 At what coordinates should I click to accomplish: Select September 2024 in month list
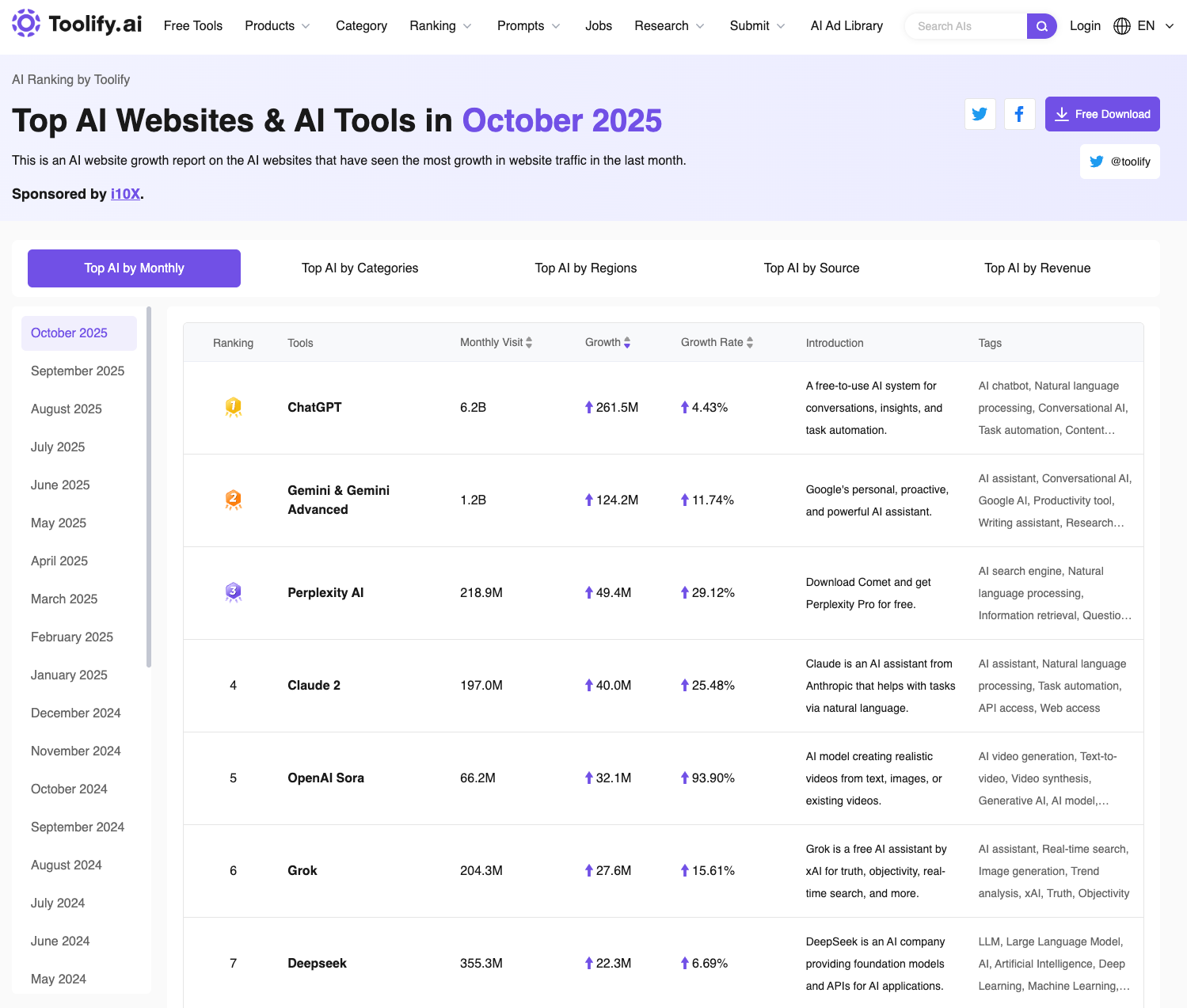click(78, 827)
